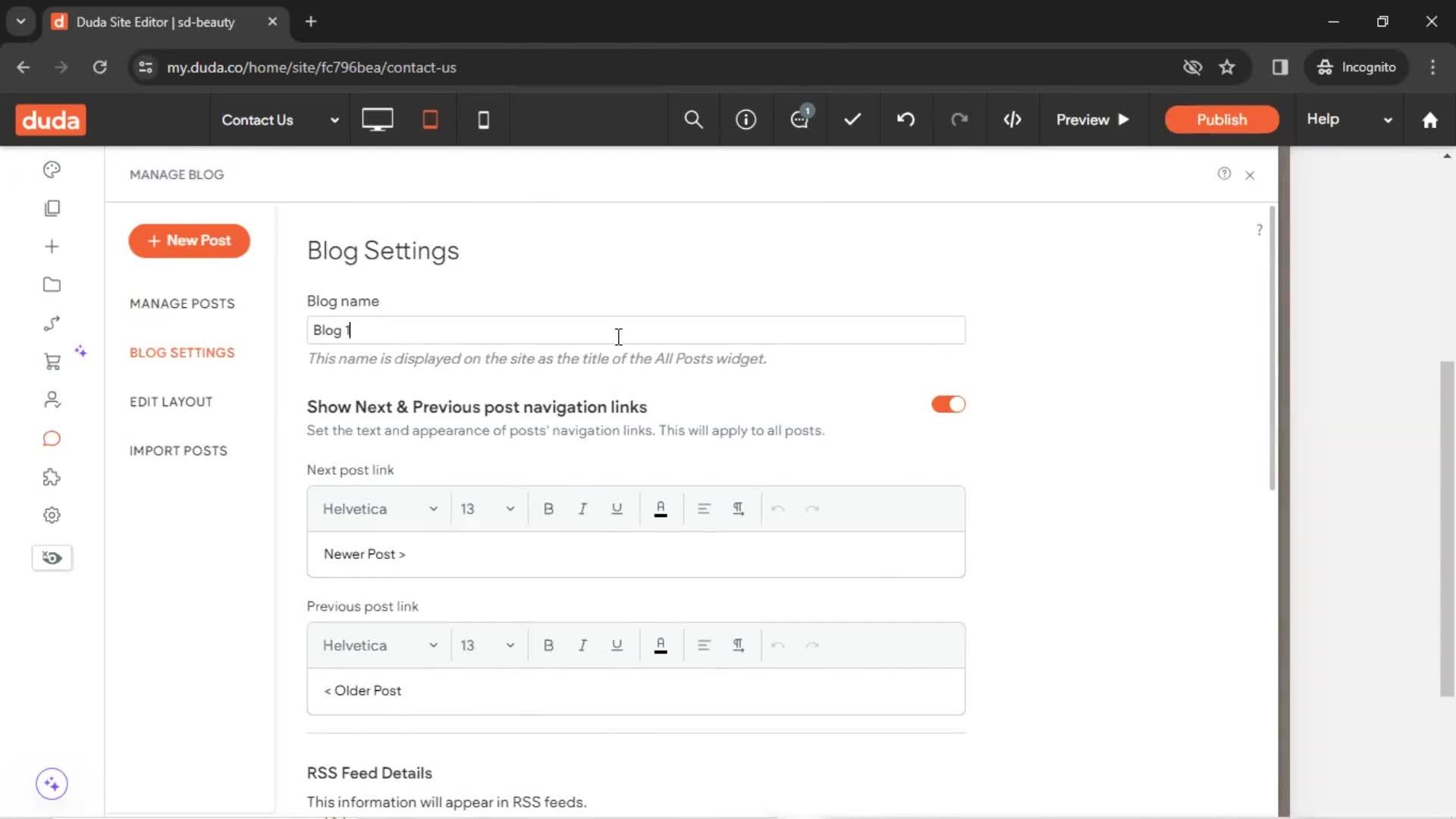Image resolution: width=1456 pixels, height=819 pixels.
Task: Click the duda logo
Action: click(x=51, y=120)
